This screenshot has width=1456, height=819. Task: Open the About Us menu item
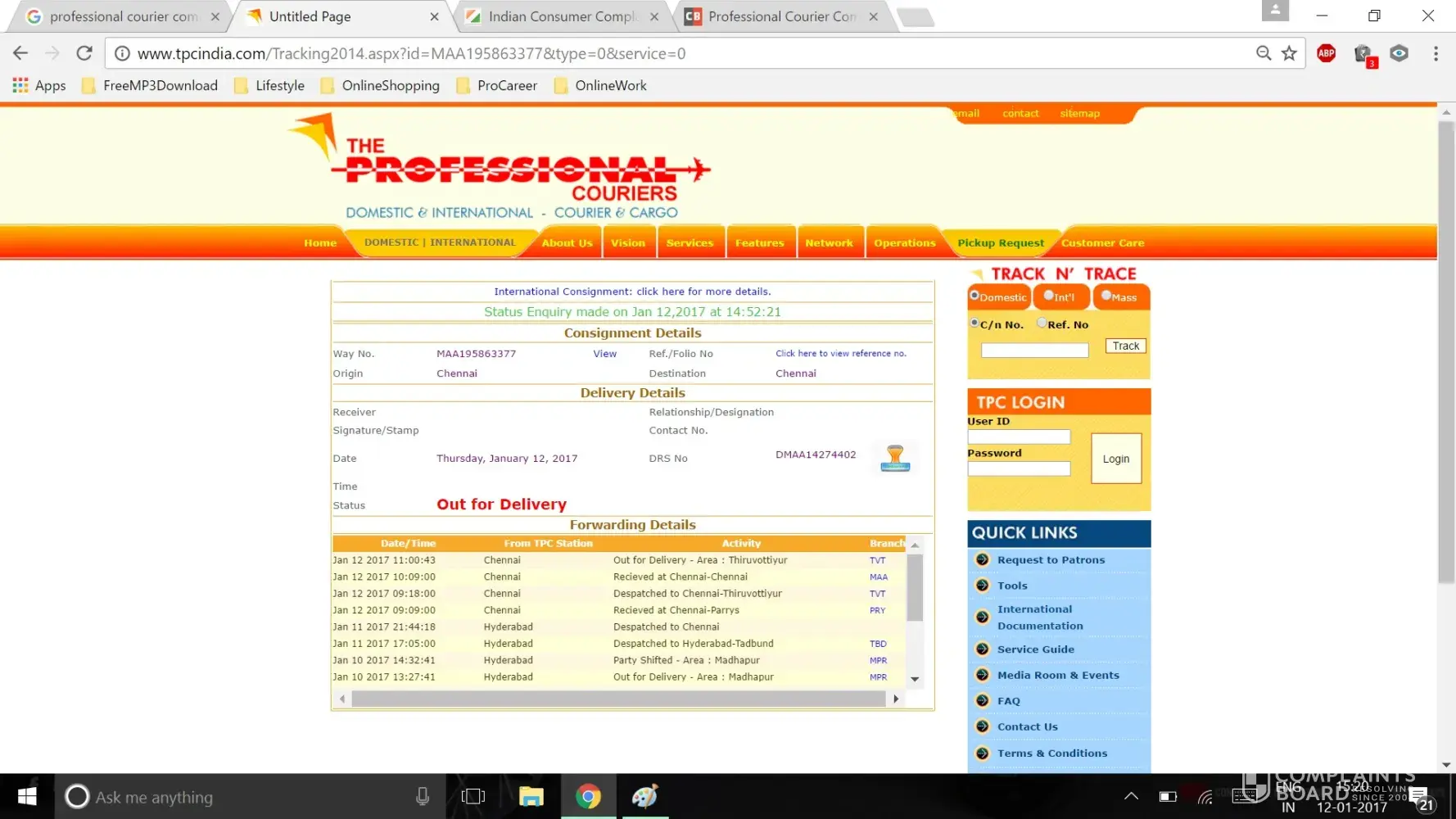click(567, 243)
